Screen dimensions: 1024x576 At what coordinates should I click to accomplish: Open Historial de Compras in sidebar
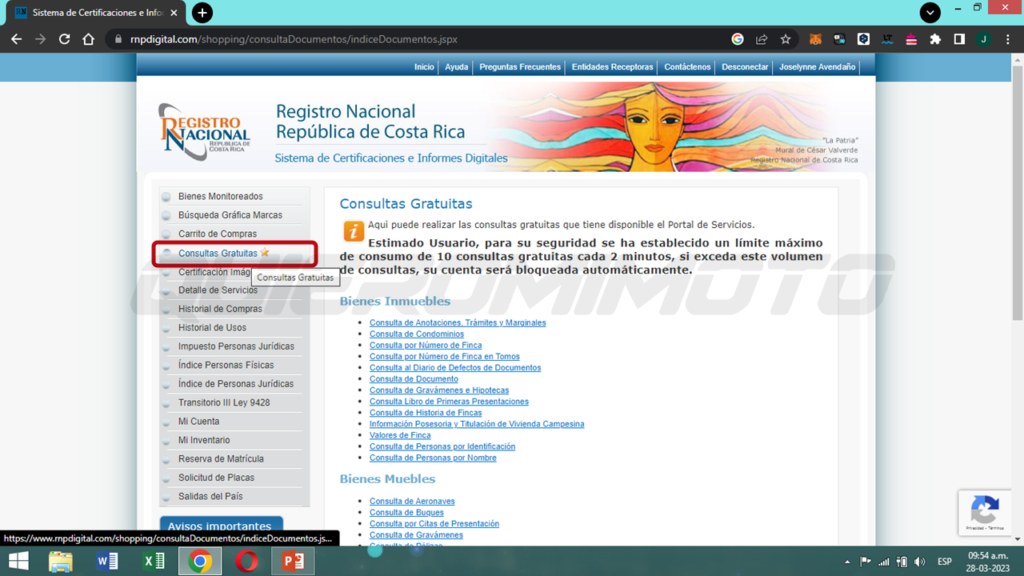[220, 309]
